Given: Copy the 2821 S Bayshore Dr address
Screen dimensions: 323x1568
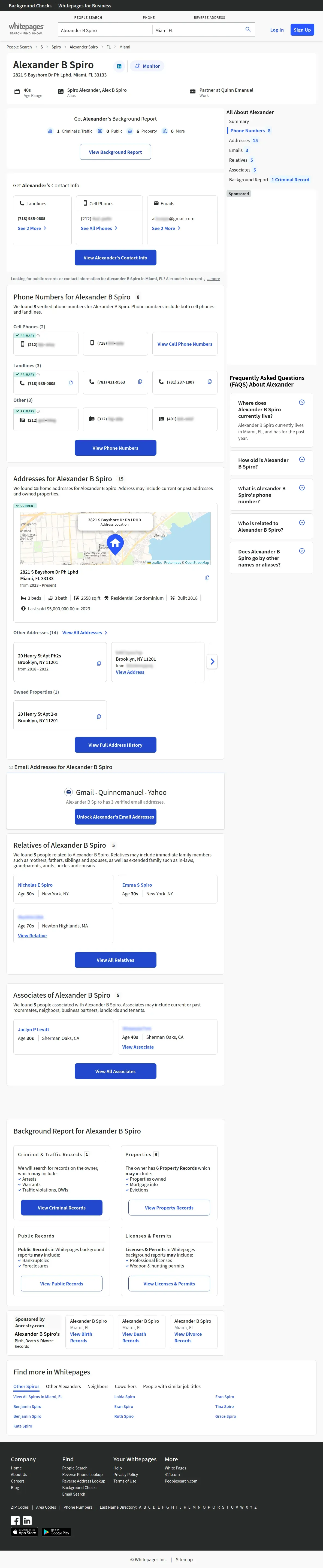Looking at the screenshot, I should [207, 578].
